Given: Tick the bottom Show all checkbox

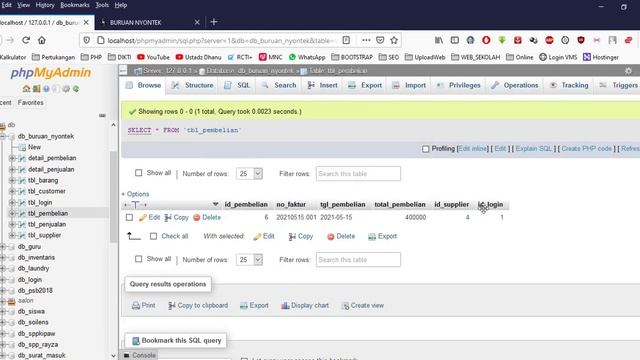Looking at the screenshot, I should pos(139,259).
